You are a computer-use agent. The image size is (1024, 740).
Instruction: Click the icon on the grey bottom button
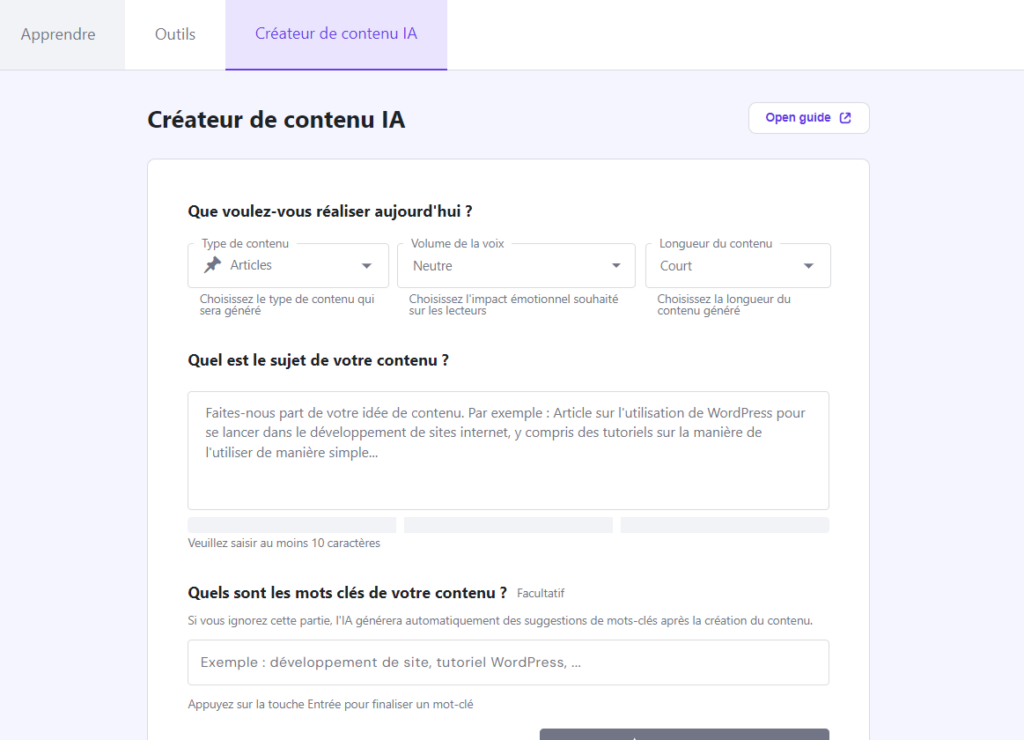point(633,737)
